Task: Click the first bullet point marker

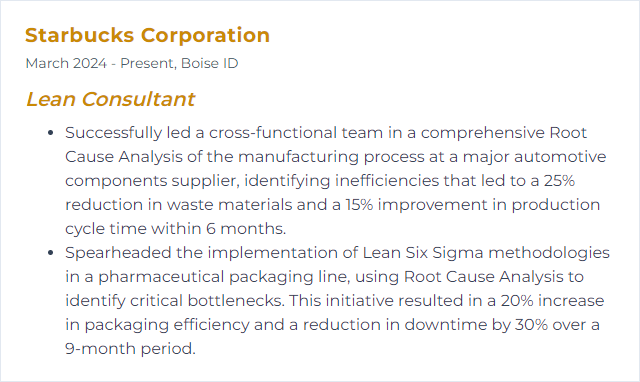Action: [x=51, y=133]
